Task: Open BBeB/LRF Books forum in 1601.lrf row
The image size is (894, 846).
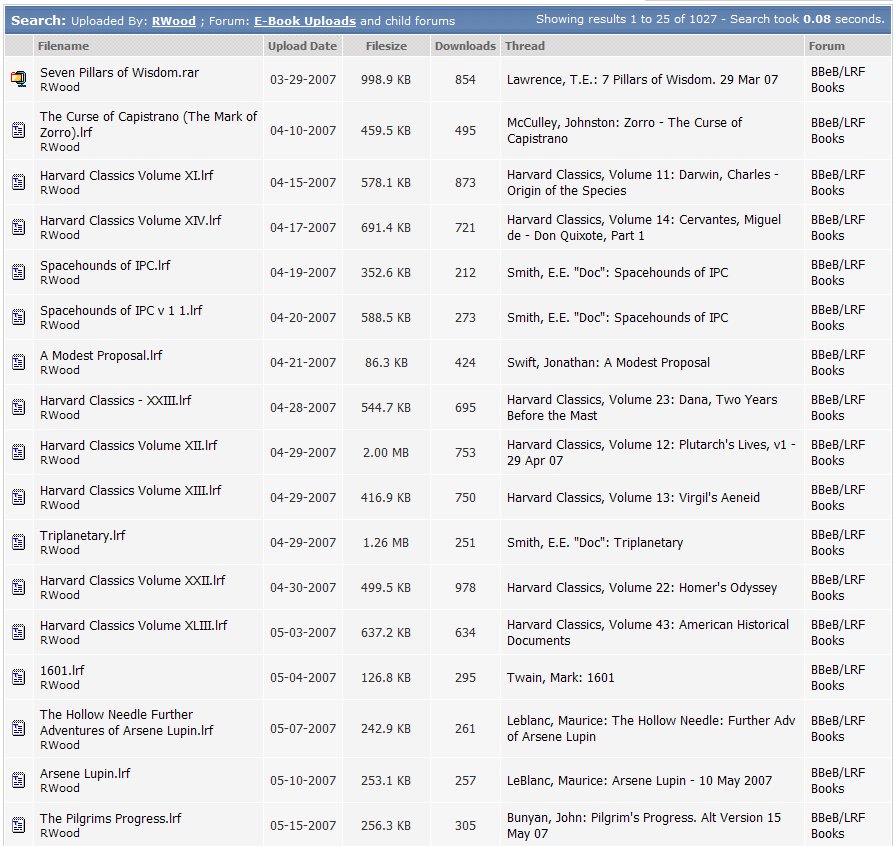Action: click(x=838, y=678)
